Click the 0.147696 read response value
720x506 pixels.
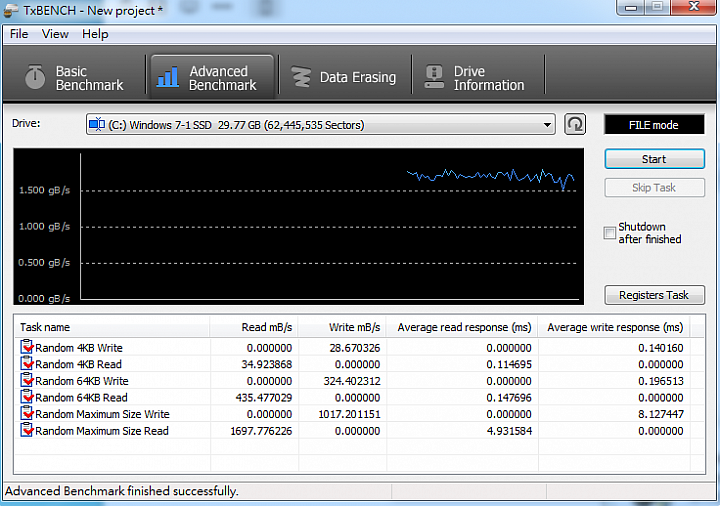(x=509, y=397)
